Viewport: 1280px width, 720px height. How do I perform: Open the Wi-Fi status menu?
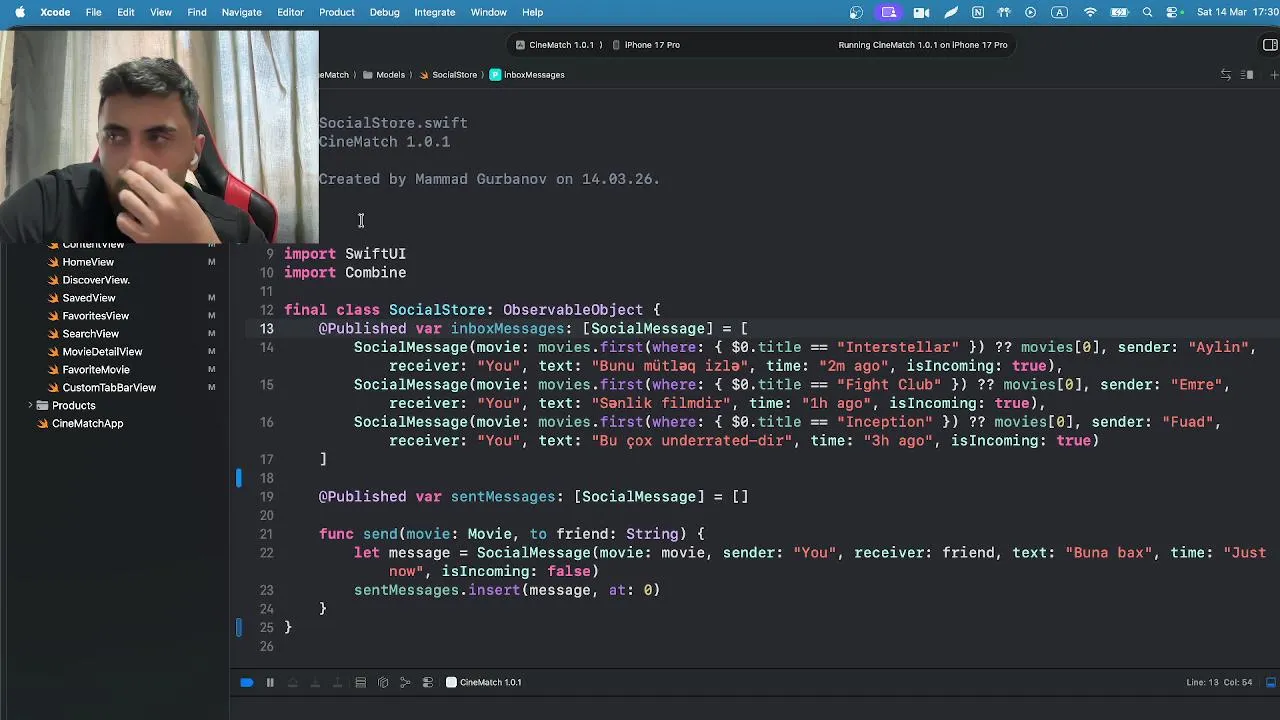pyautogui.click(x=1090, y=12)
